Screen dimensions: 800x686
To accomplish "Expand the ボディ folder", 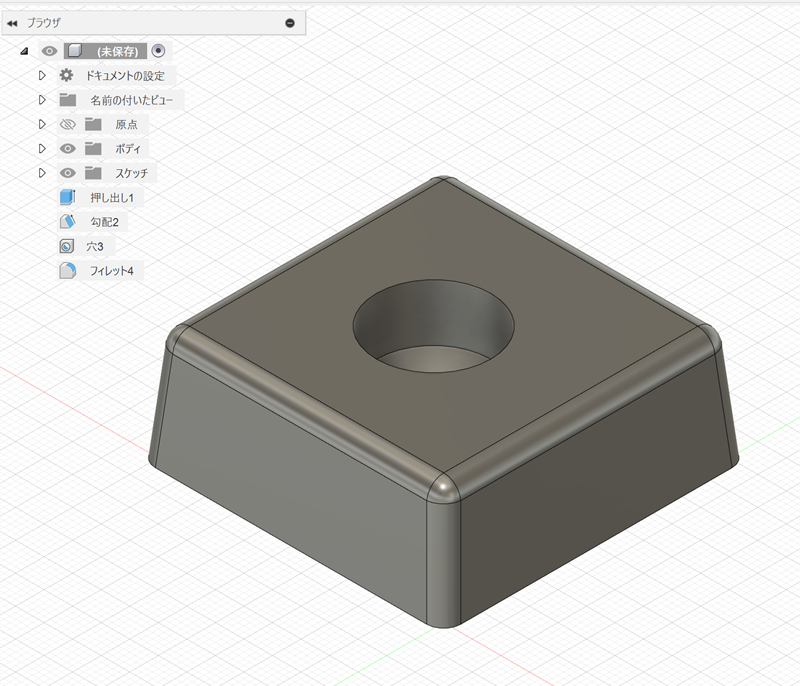I will pos(42,148).
